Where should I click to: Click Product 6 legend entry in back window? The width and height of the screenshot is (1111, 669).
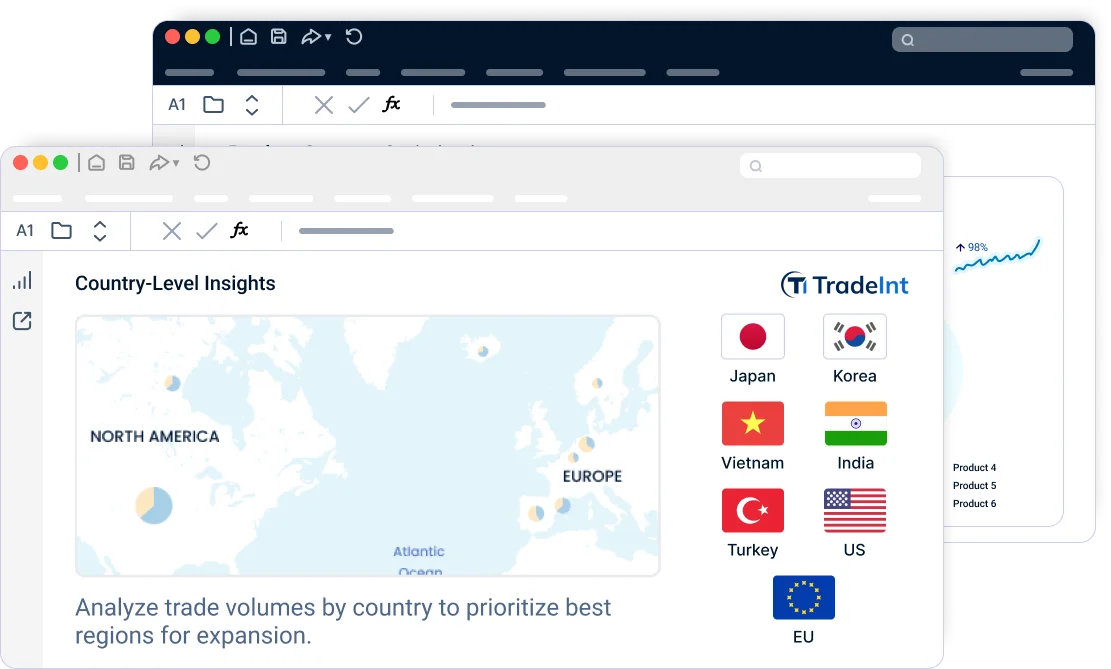[974, 504]
